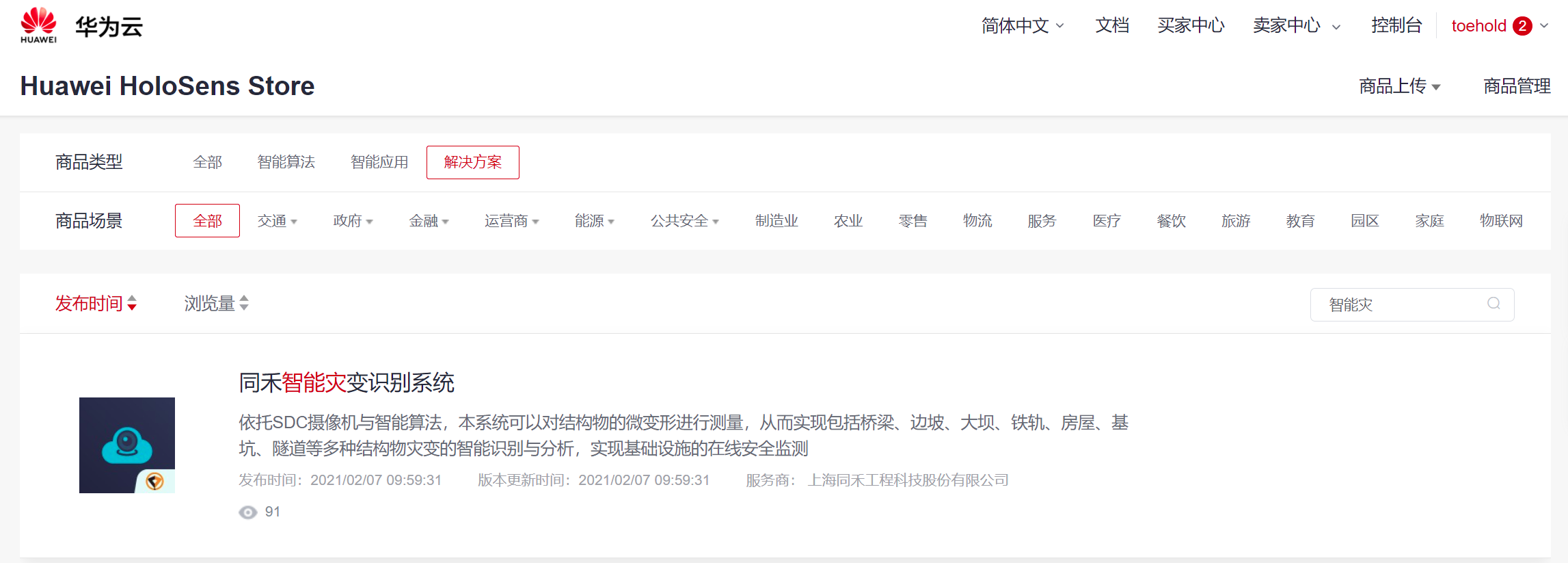Sort results by 浏览量

click(x=215, y=303)
